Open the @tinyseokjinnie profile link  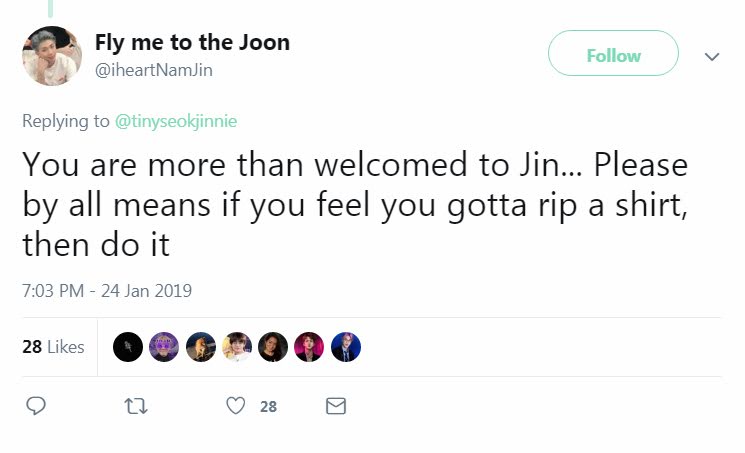pyautogui.click(x=178, y=121)
